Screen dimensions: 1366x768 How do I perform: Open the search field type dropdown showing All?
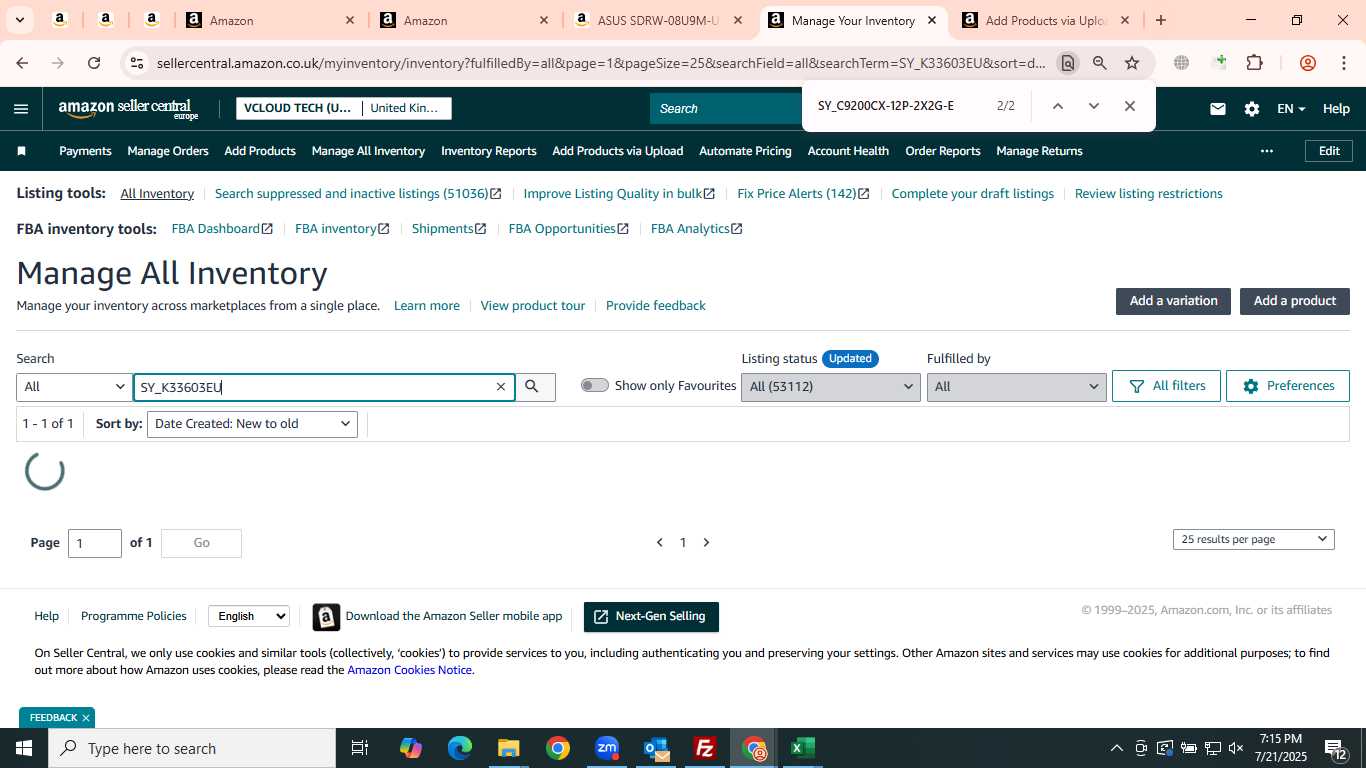click(x=74, y=387)
